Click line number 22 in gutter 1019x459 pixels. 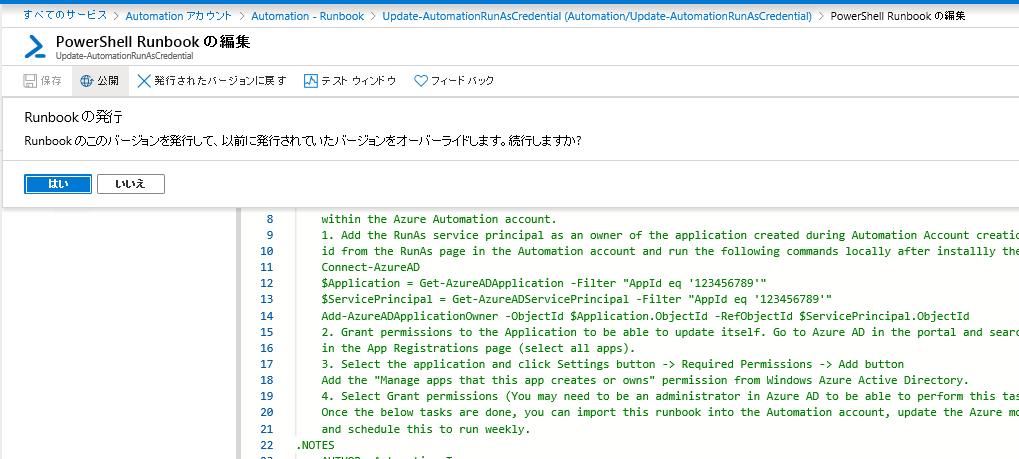(x=266, y=445)
